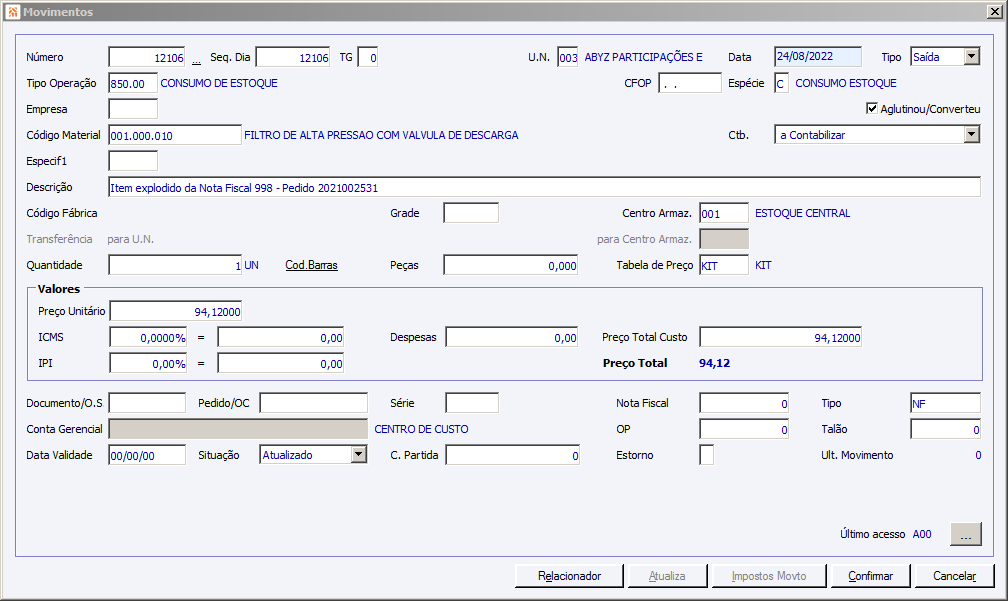Click the Série input field
This screenshot has height=601, width=1008.
coord(472,403)
